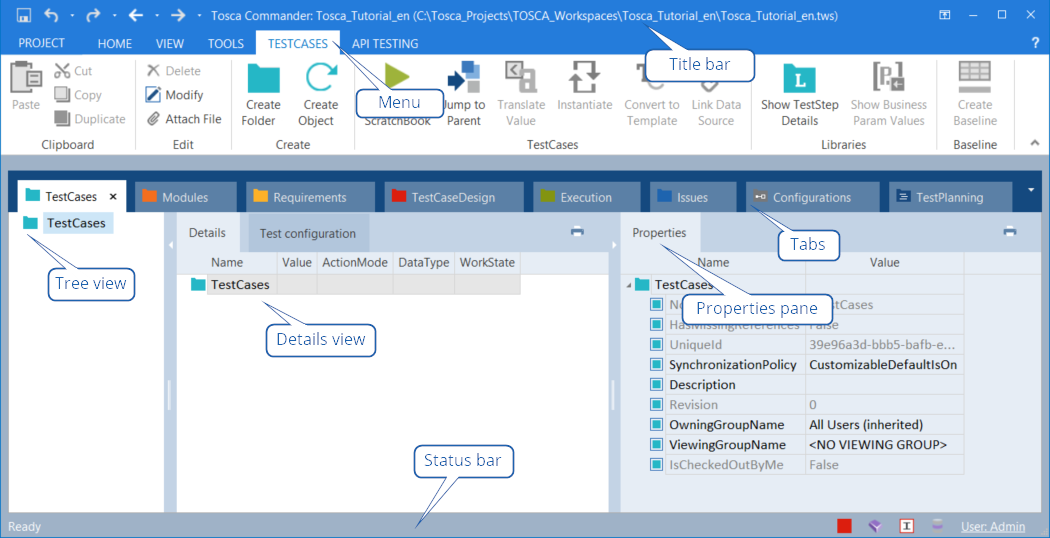Open the Configurations workspace tab
Image resolution: width=1050 pixels, height=538 pixels.
pos(812,197)
